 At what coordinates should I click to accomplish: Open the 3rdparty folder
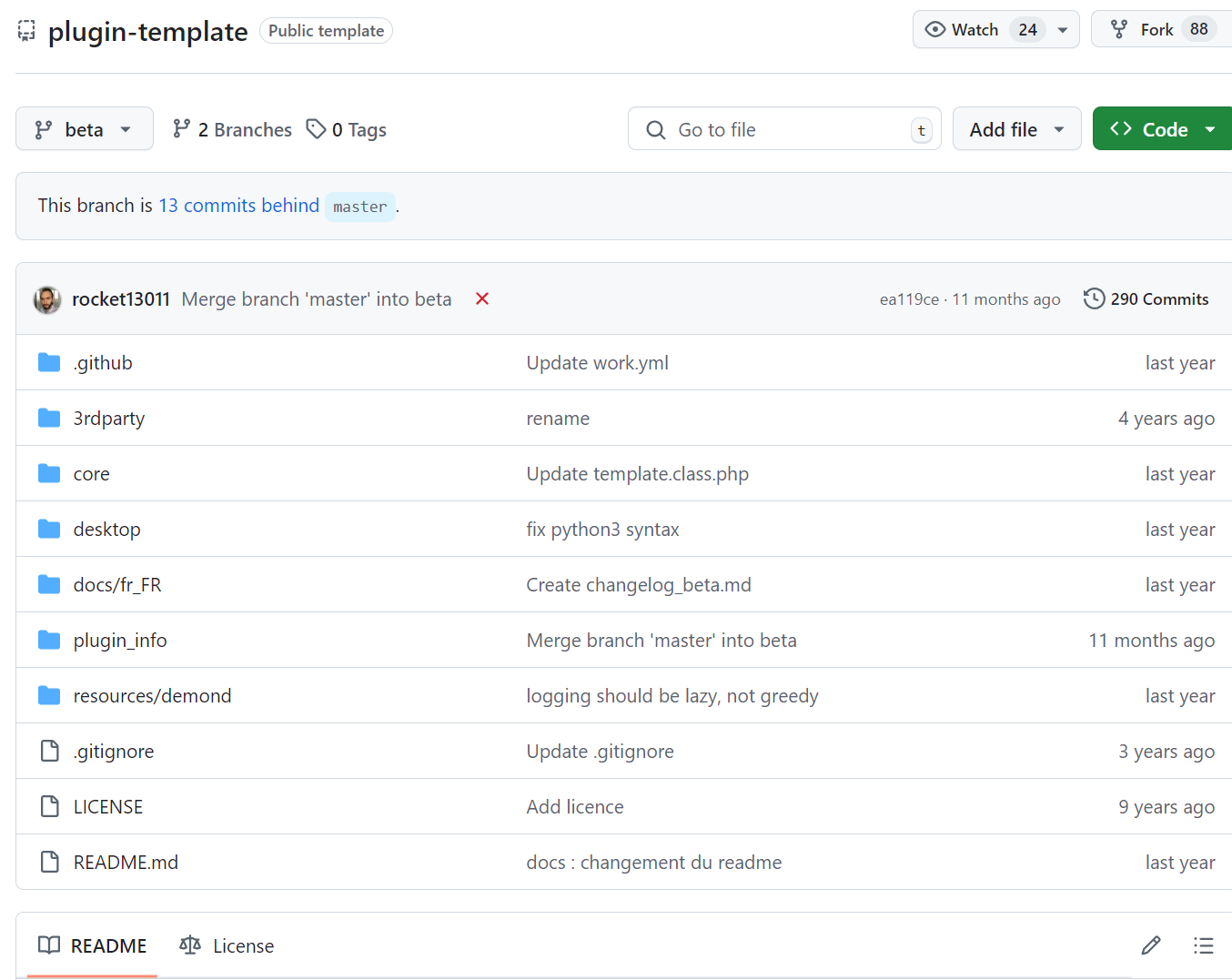click(x=109, y=419)
